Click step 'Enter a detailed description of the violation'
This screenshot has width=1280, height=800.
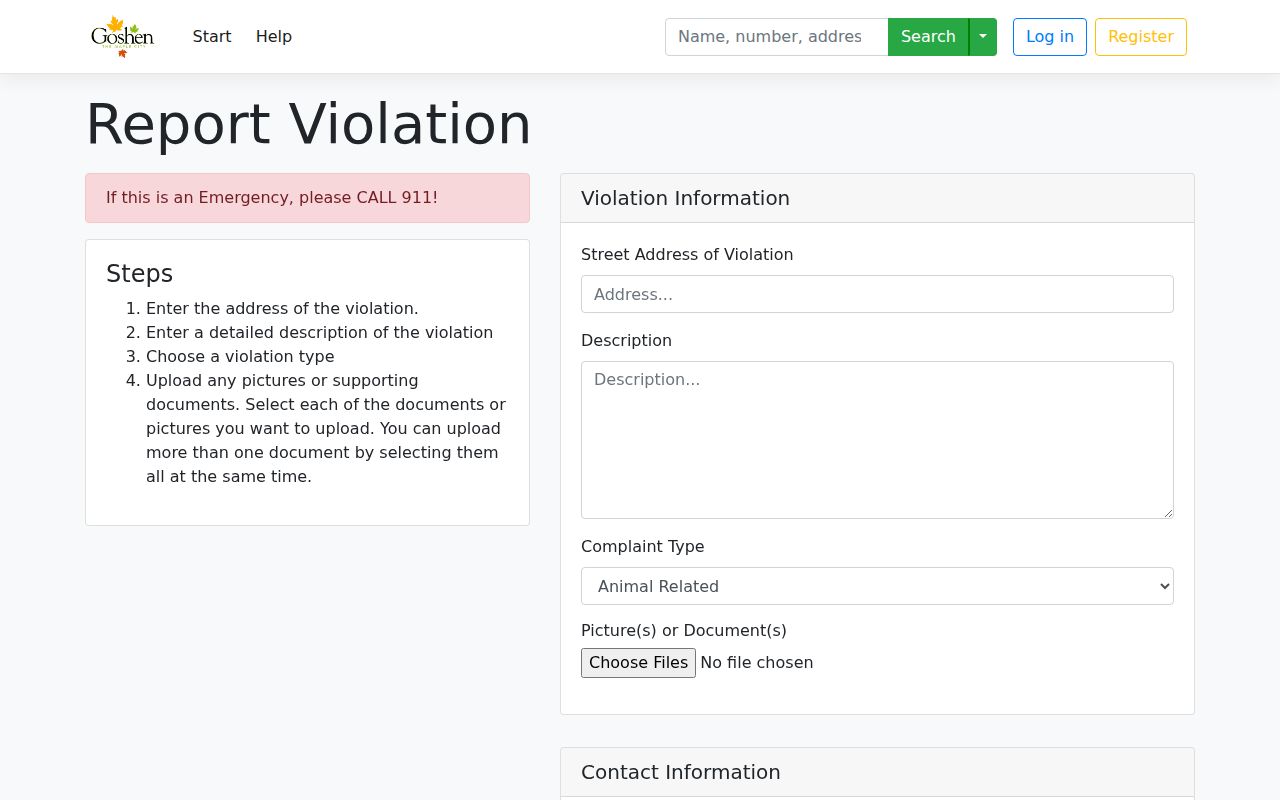[319, 333]
